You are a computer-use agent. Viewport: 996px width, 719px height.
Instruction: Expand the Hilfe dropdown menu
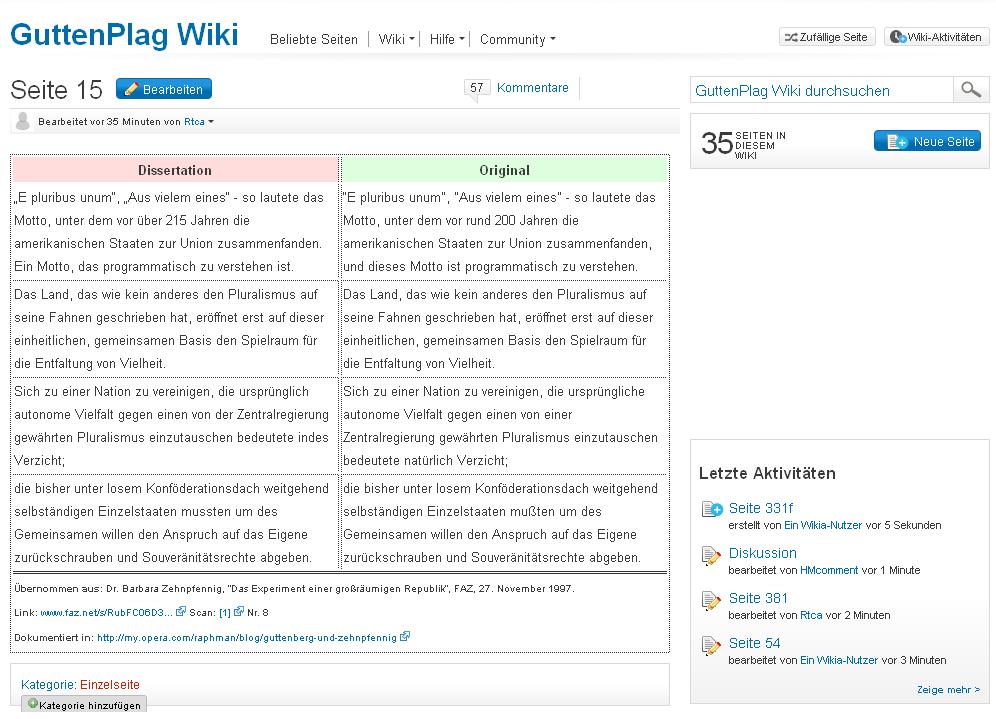pos(447,40)
